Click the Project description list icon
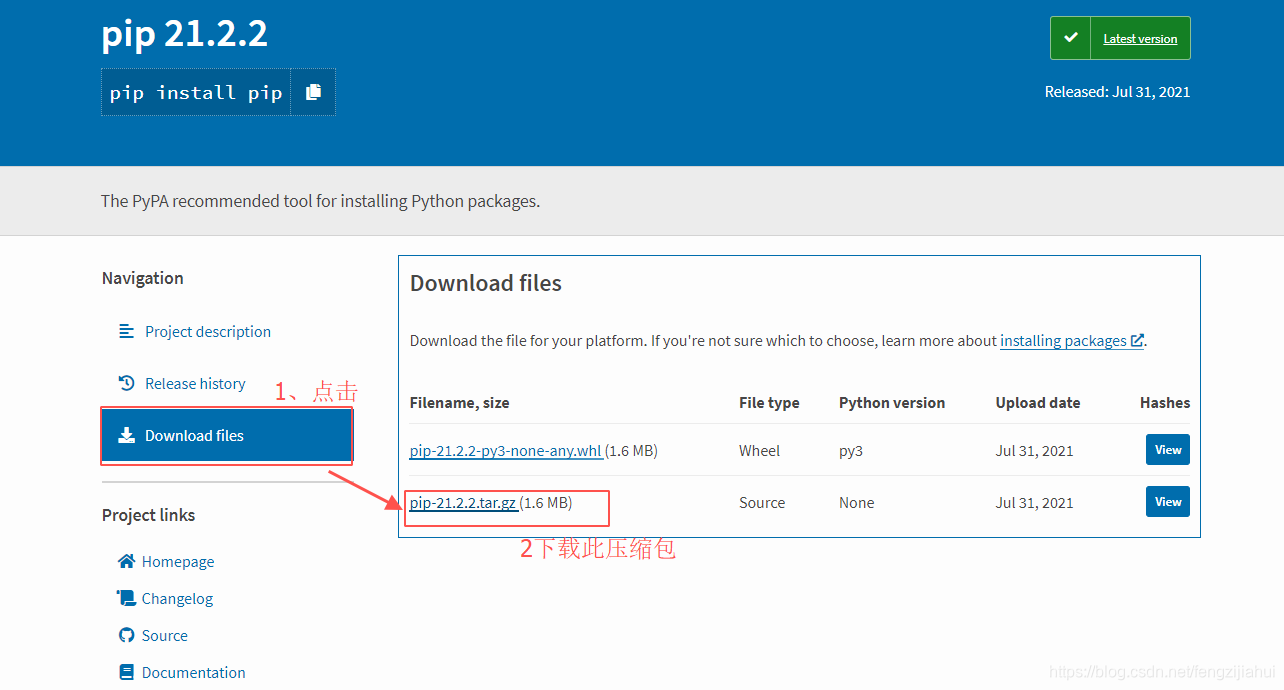 tap(126, 331)
